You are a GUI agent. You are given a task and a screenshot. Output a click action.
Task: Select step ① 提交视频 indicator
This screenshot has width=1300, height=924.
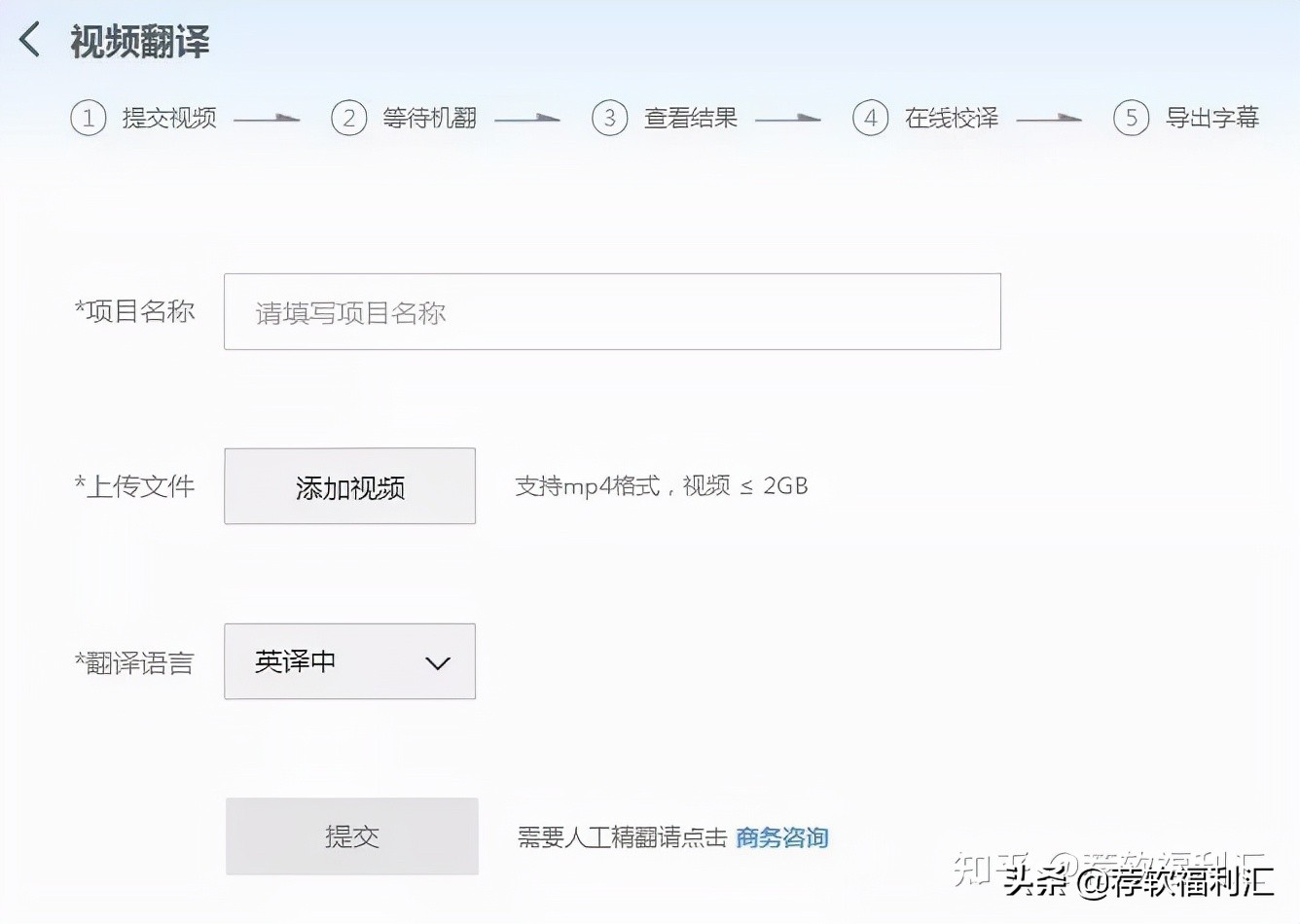(88, 118)
